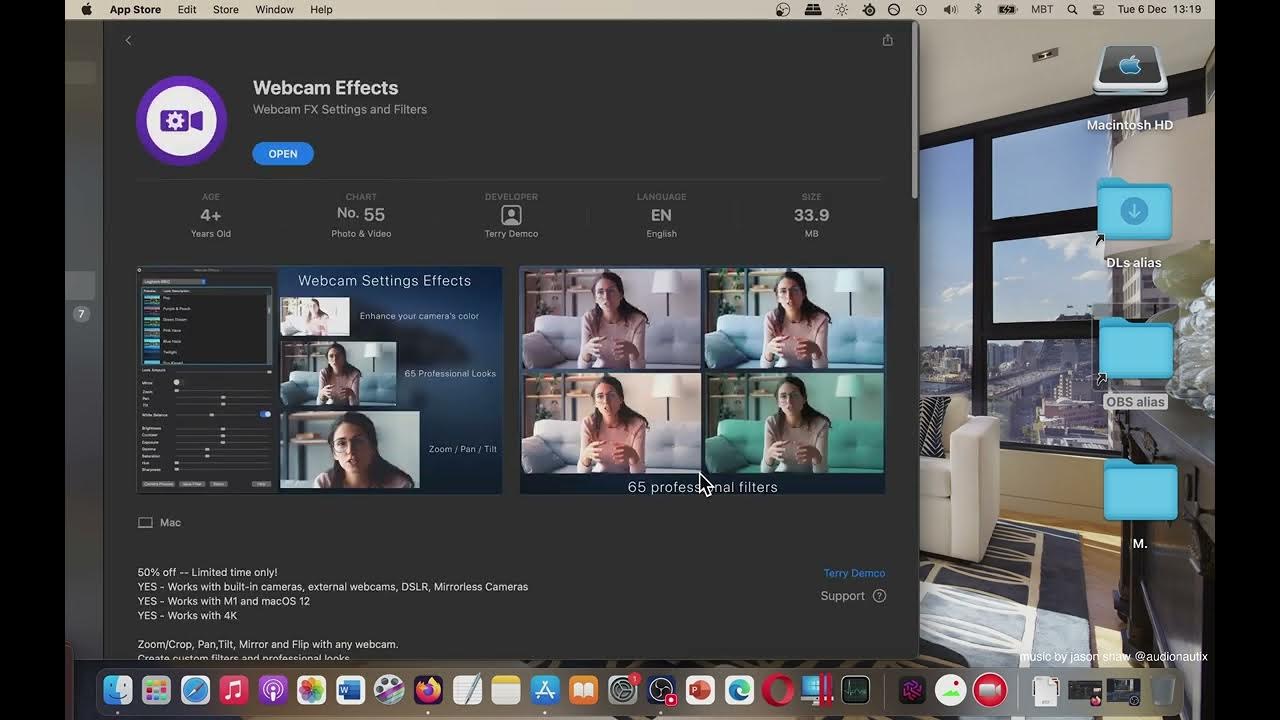Click the Time Machine menu bar icon

(921, 9)
